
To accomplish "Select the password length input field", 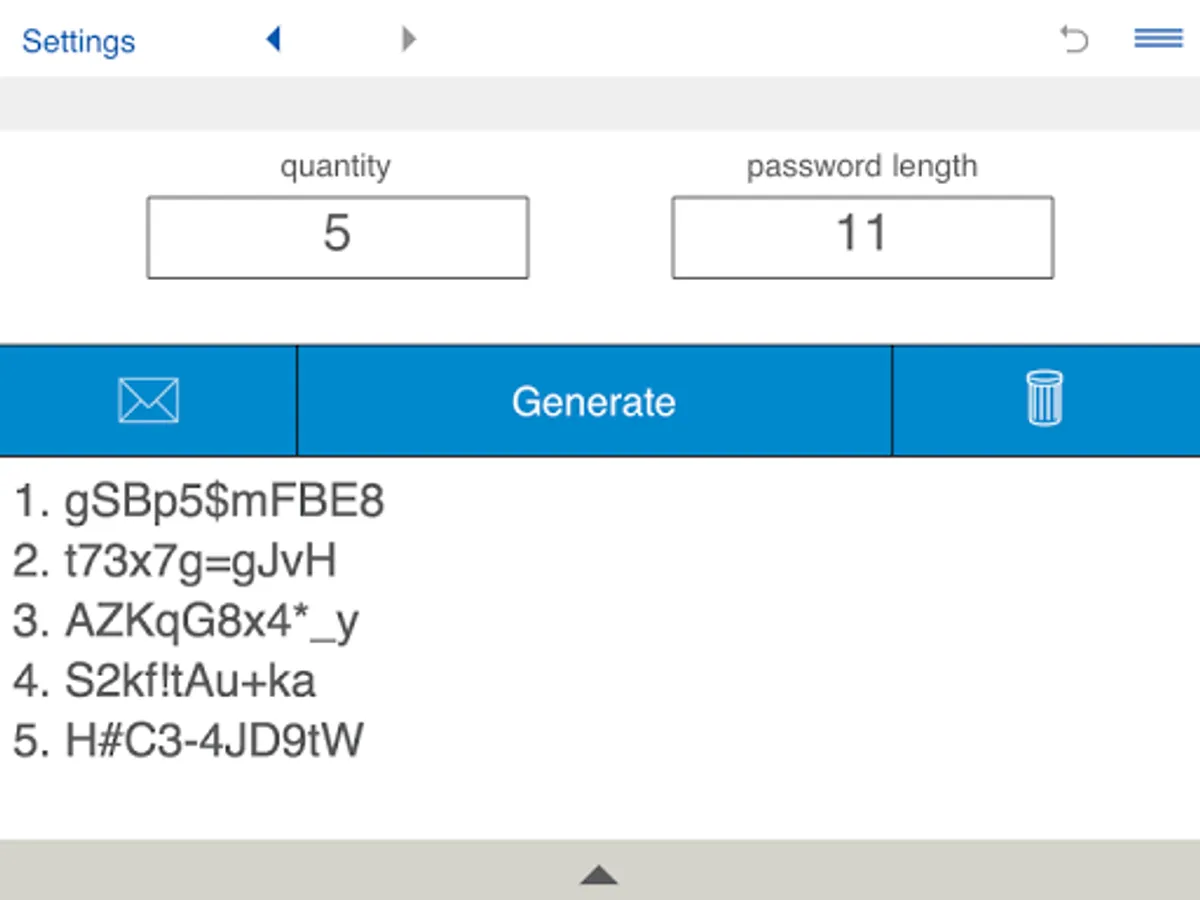I will coord(862,237).
